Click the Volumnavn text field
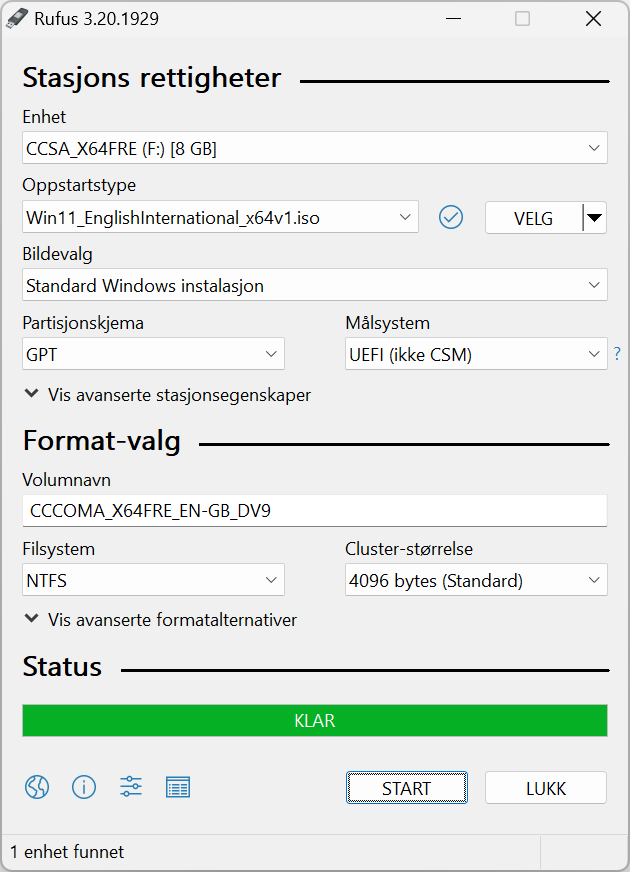Image resolution: width=630 pixels, height=872 pixels. coord(315,511)
